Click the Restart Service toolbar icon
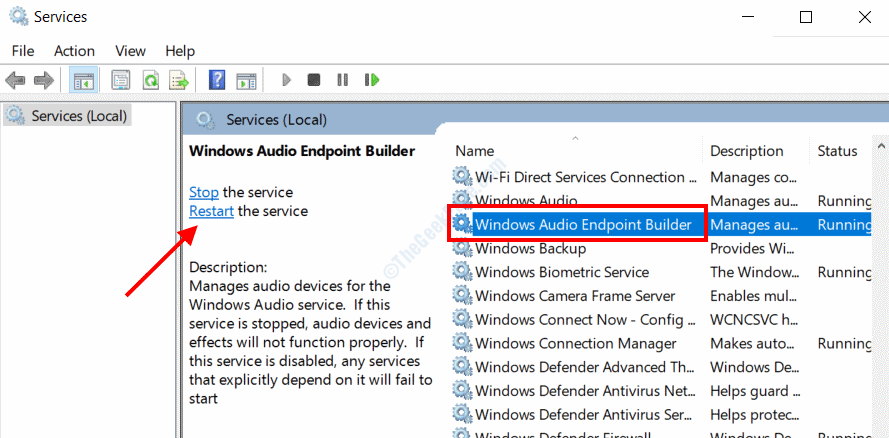Image resolution: width=889 pixels, height=438 pixels. point(372,80)
